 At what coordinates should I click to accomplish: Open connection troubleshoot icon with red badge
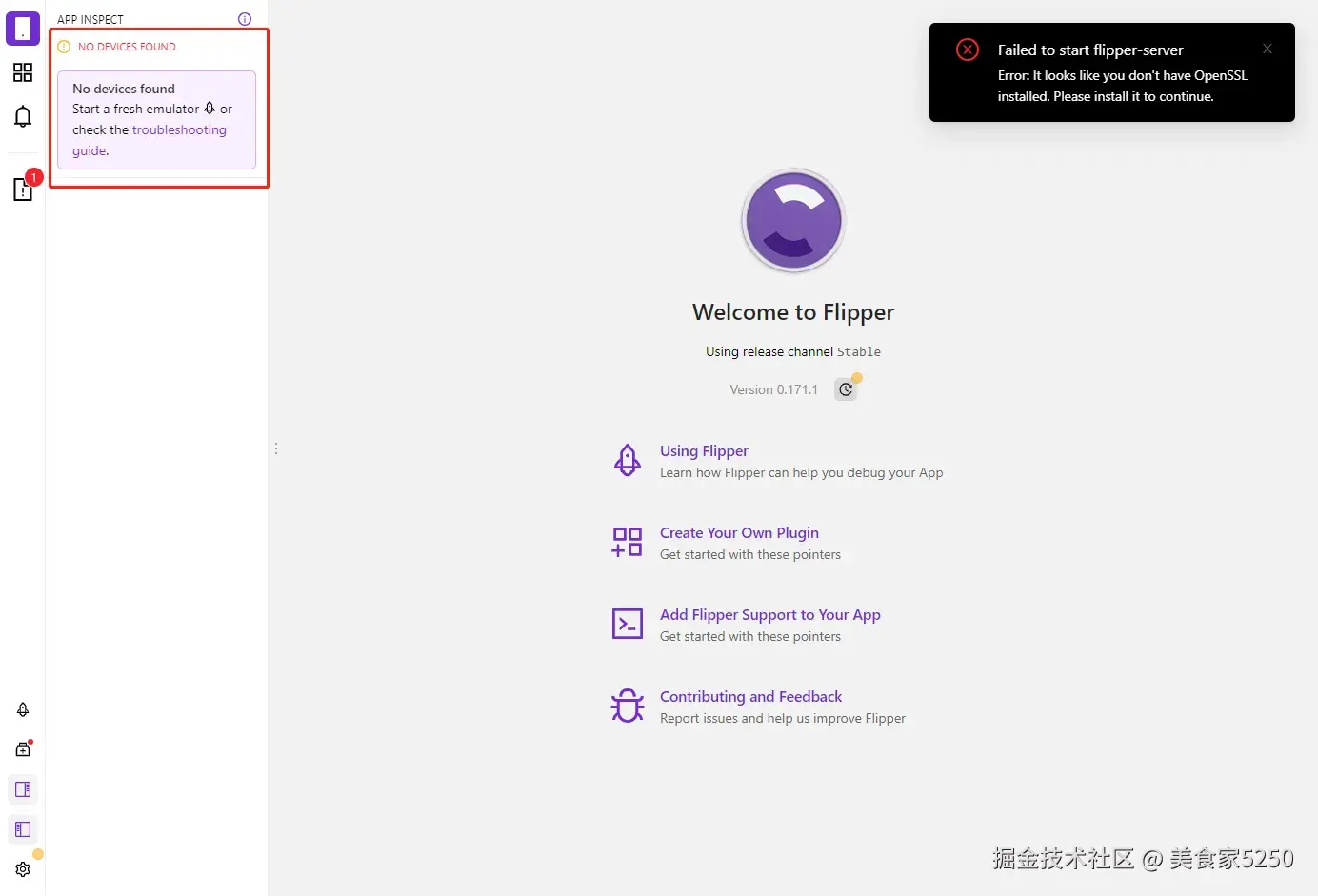[x=23, y=189]
